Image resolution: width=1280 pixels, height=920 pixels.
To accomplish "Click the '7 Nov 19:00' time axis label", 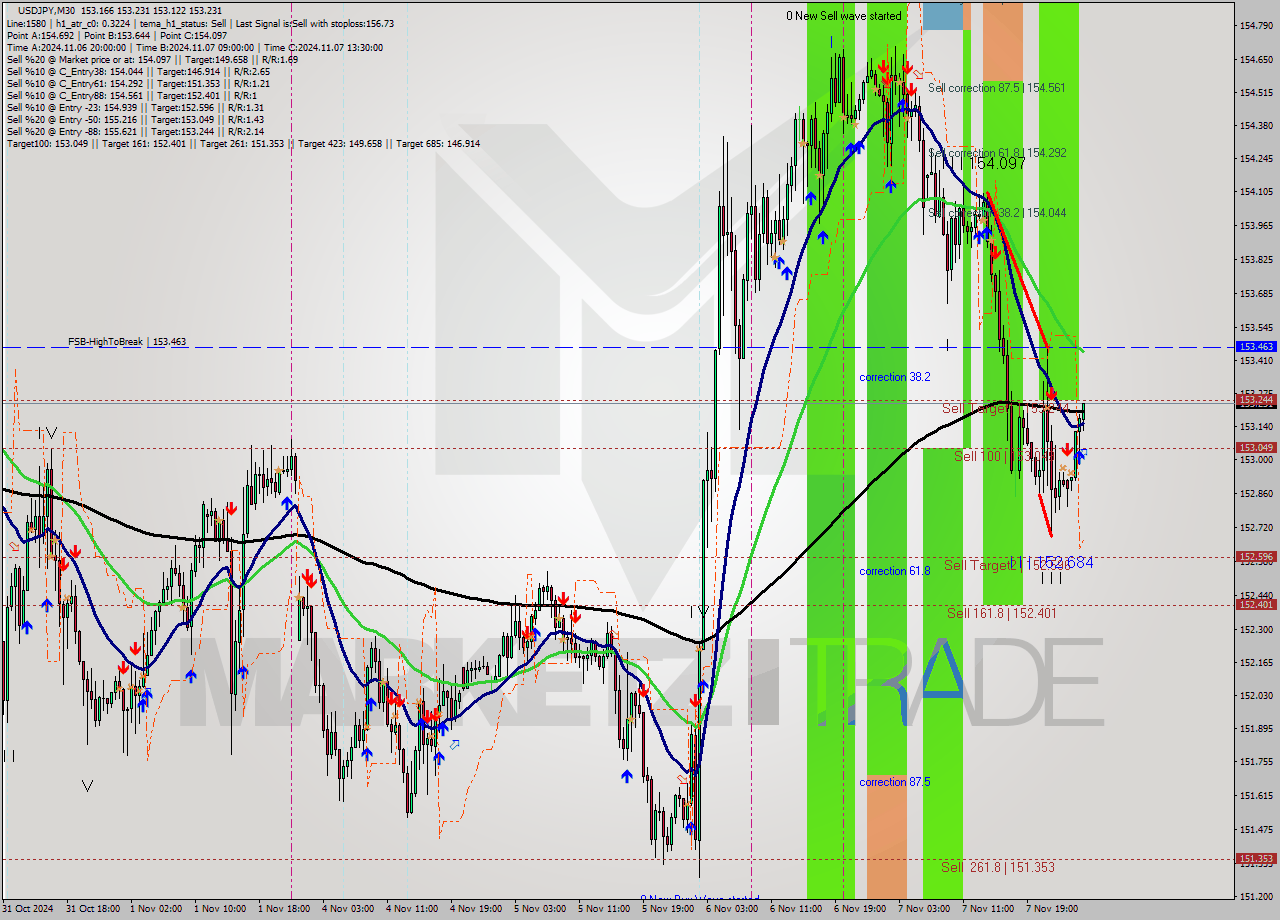I will tap(1053, 909).
